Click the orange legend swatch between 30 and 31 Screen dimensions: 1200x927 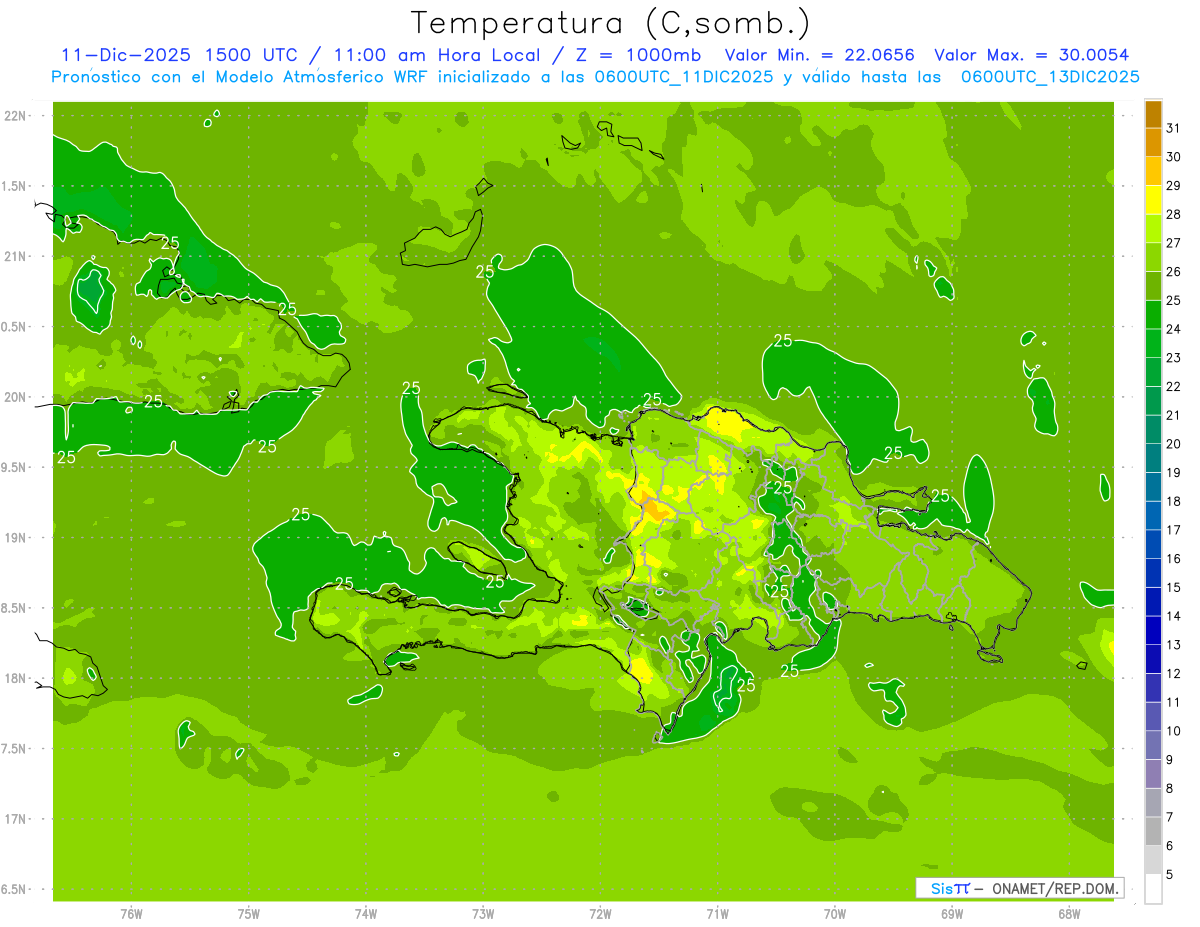pos(1153,142)
